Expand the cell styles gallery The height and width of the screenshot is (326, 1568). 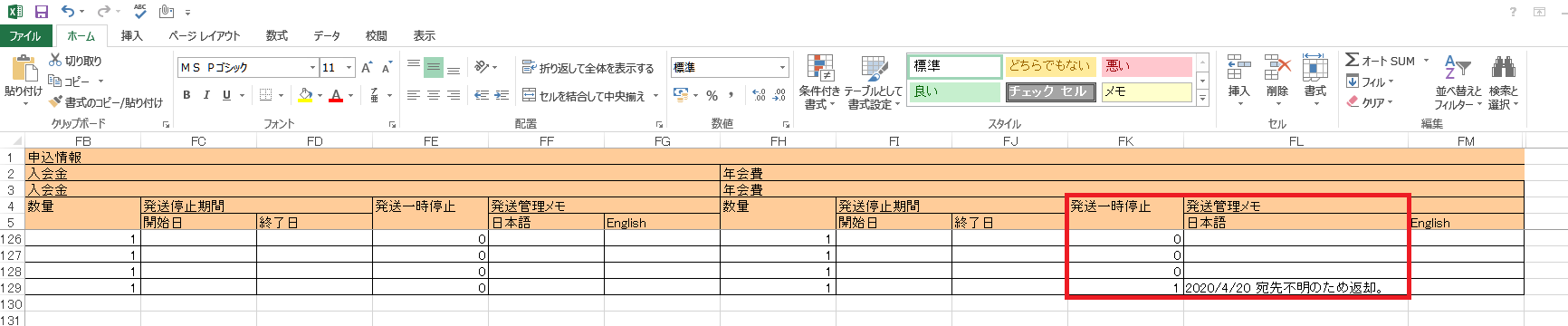click(x=1202, y=99)
